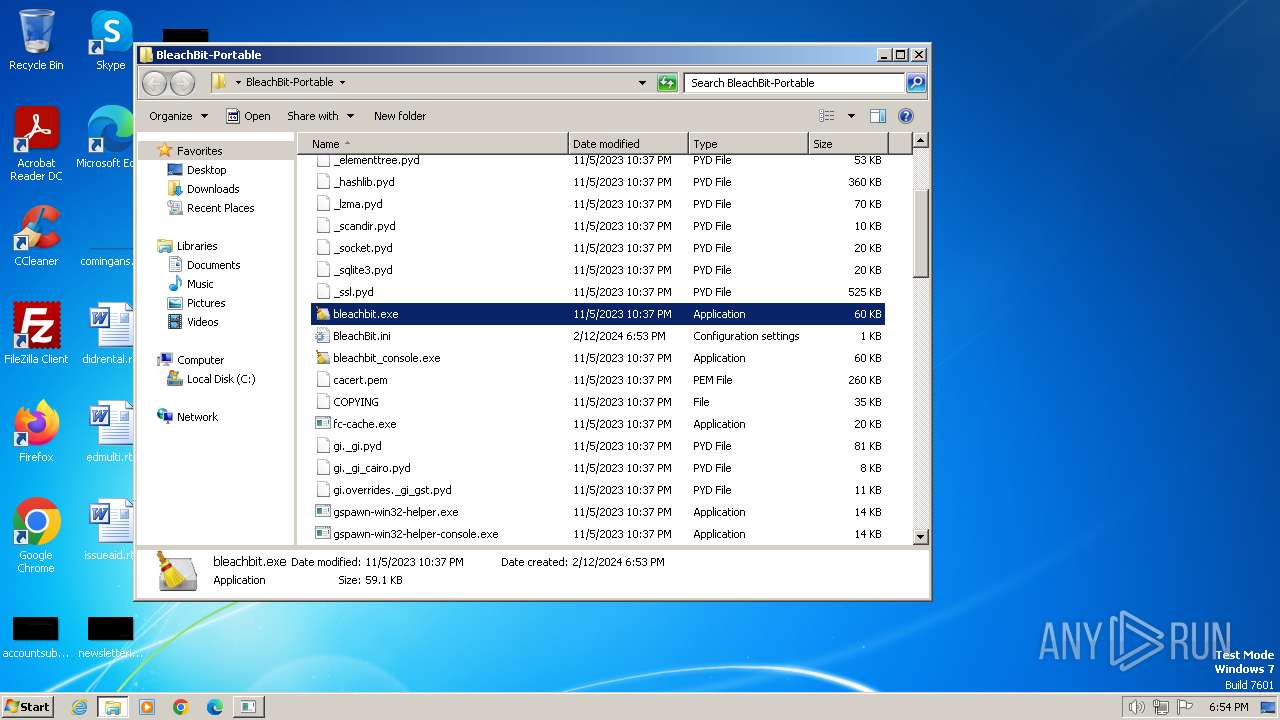Open the Share with dropdown menu
1280x720 pixels.
point(320,116)
